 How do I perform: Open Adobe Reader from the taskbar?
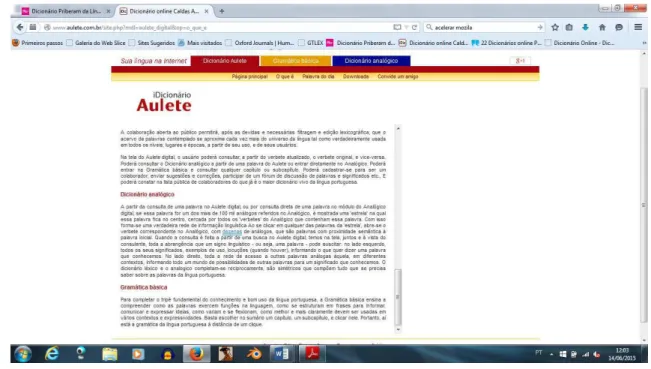(x=312, y=354)
